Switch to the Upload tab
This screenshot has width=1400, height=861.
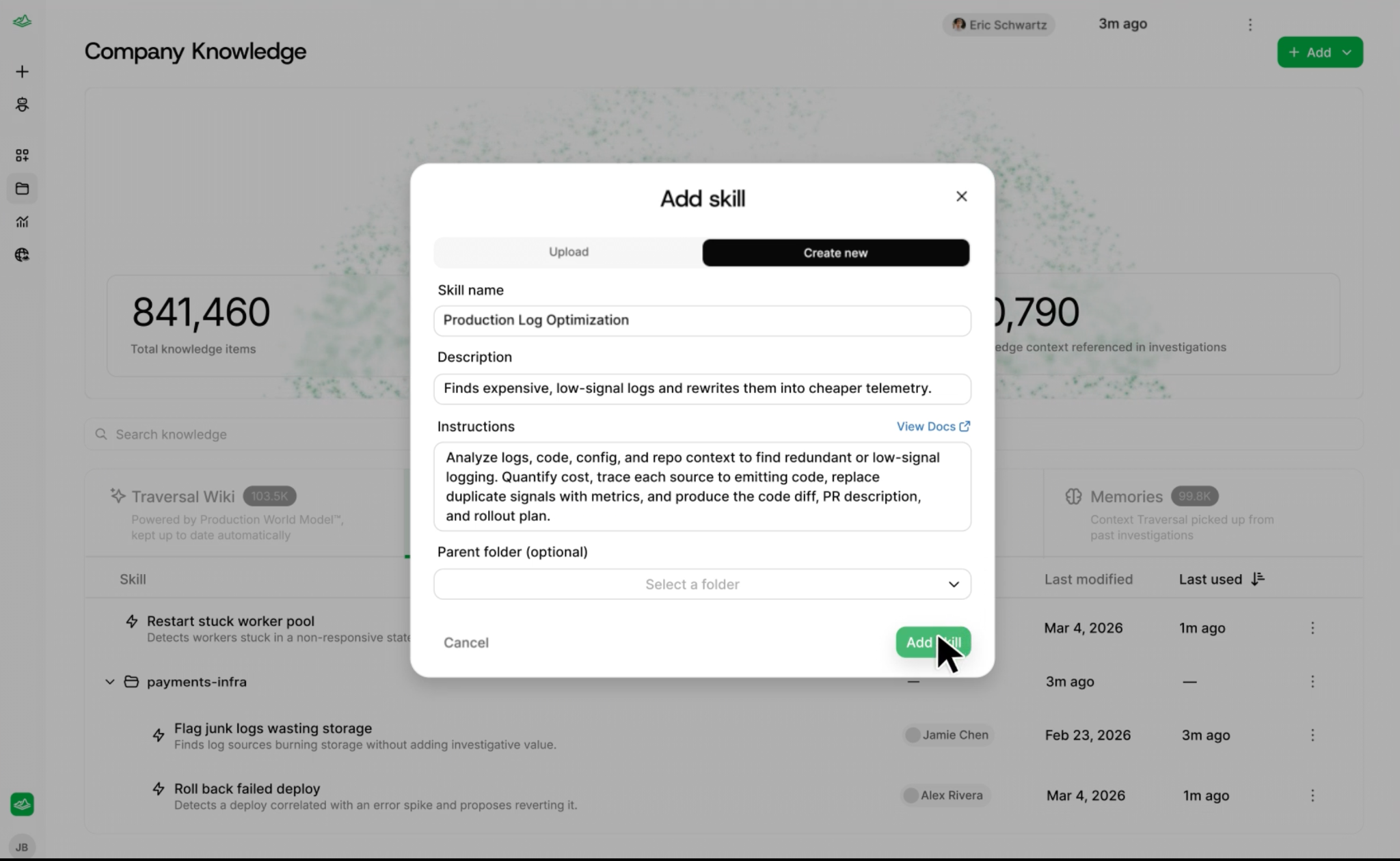(x=568, y=252)
